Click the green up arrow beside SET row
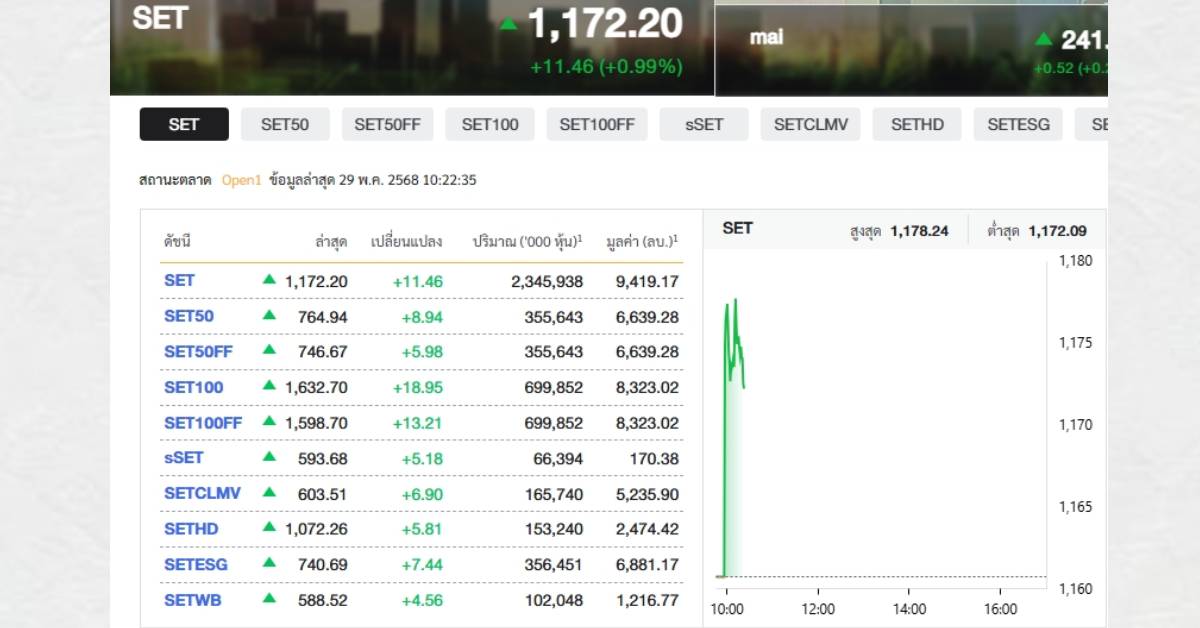 [269, 280]
